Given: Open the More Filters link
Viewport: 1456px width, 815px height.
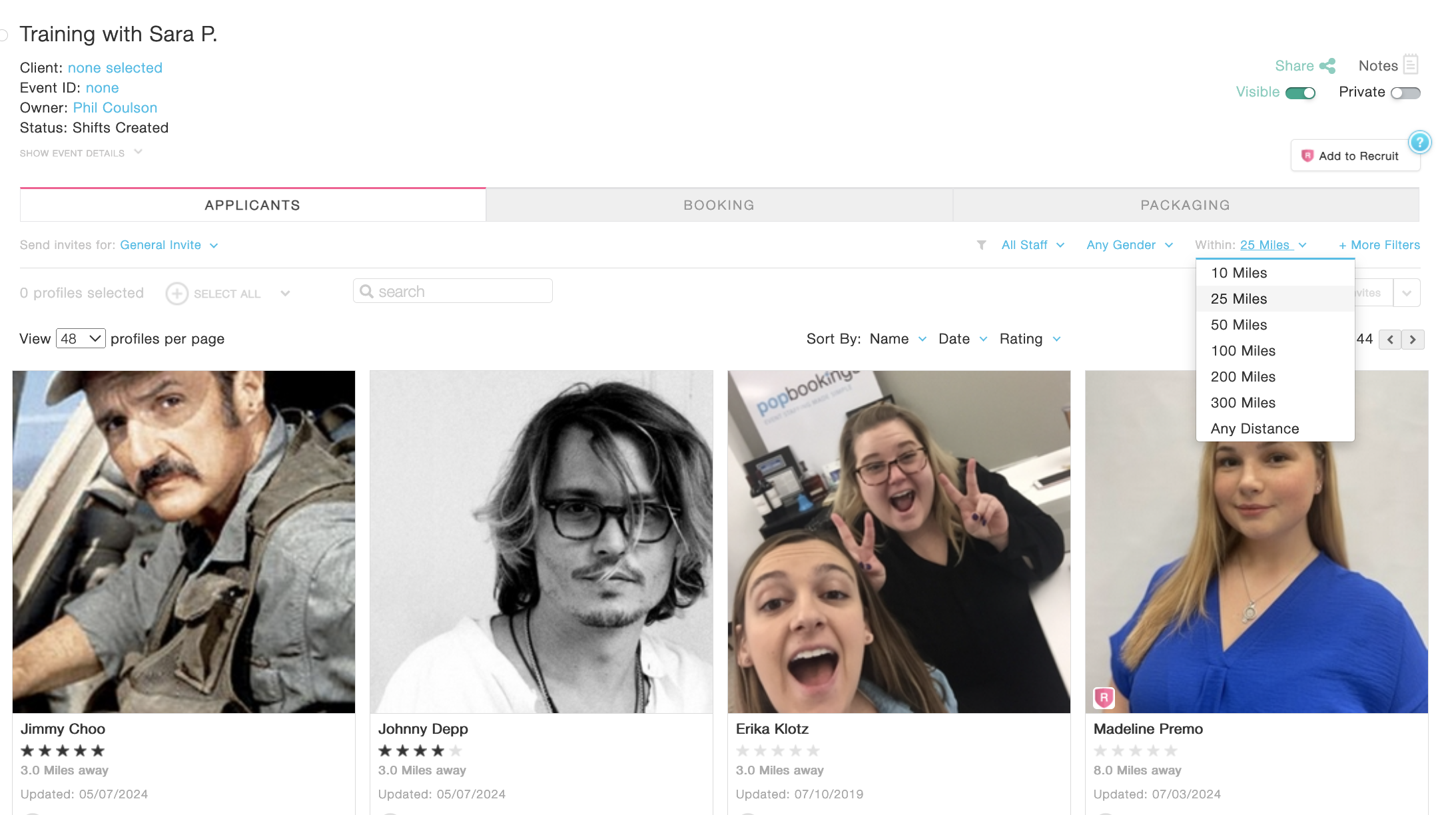Looking at the screenshot, I should coord(1379,245).
